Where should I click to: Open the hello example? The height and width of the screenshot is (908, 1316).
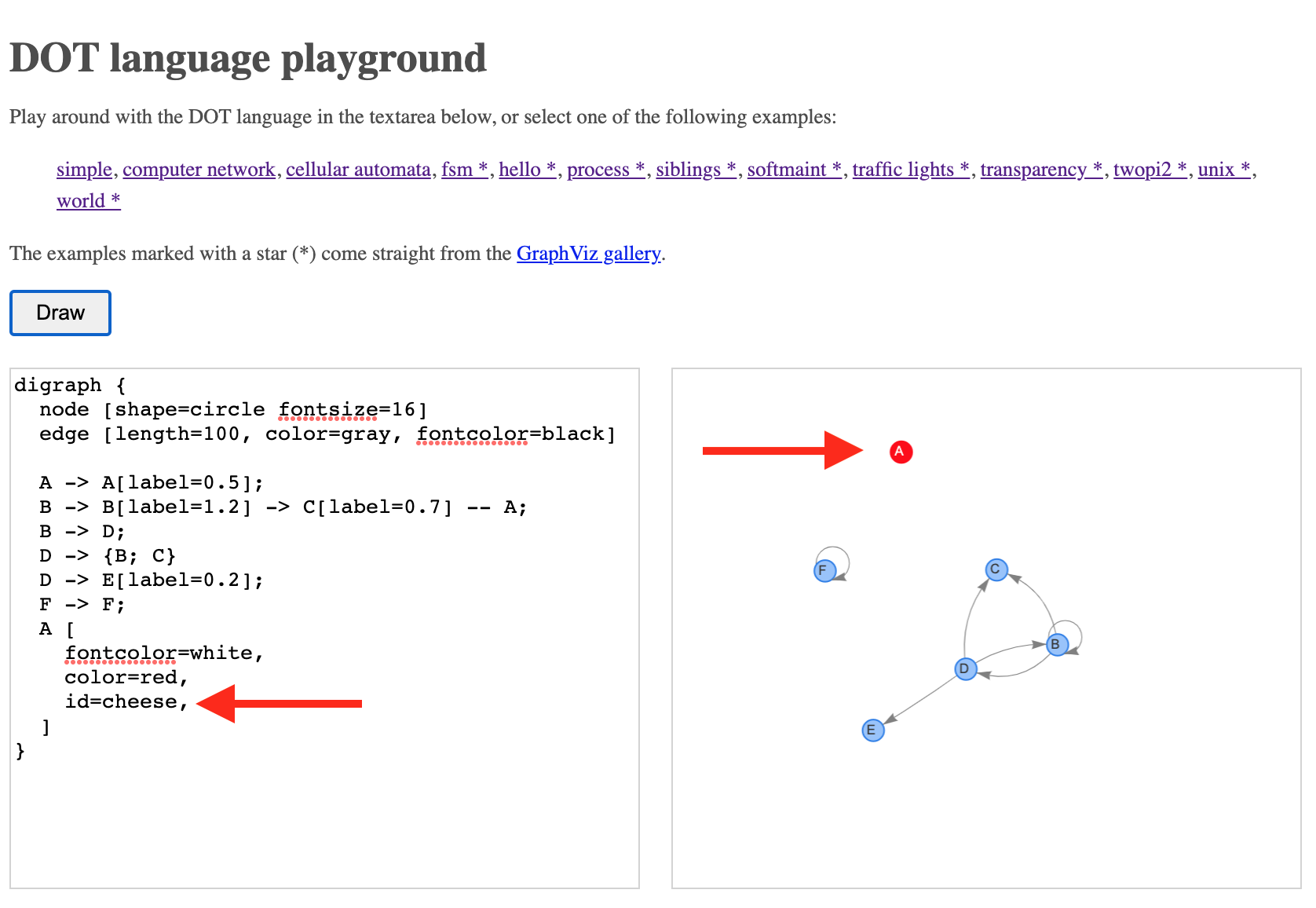tap(526, 169)
